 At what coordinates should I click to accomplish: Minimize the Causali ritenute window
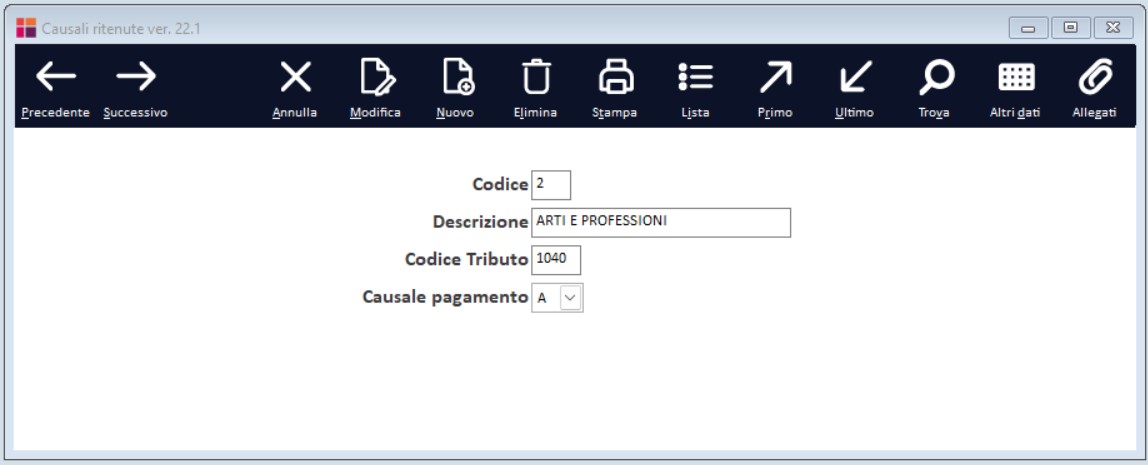coord(1028,28)
